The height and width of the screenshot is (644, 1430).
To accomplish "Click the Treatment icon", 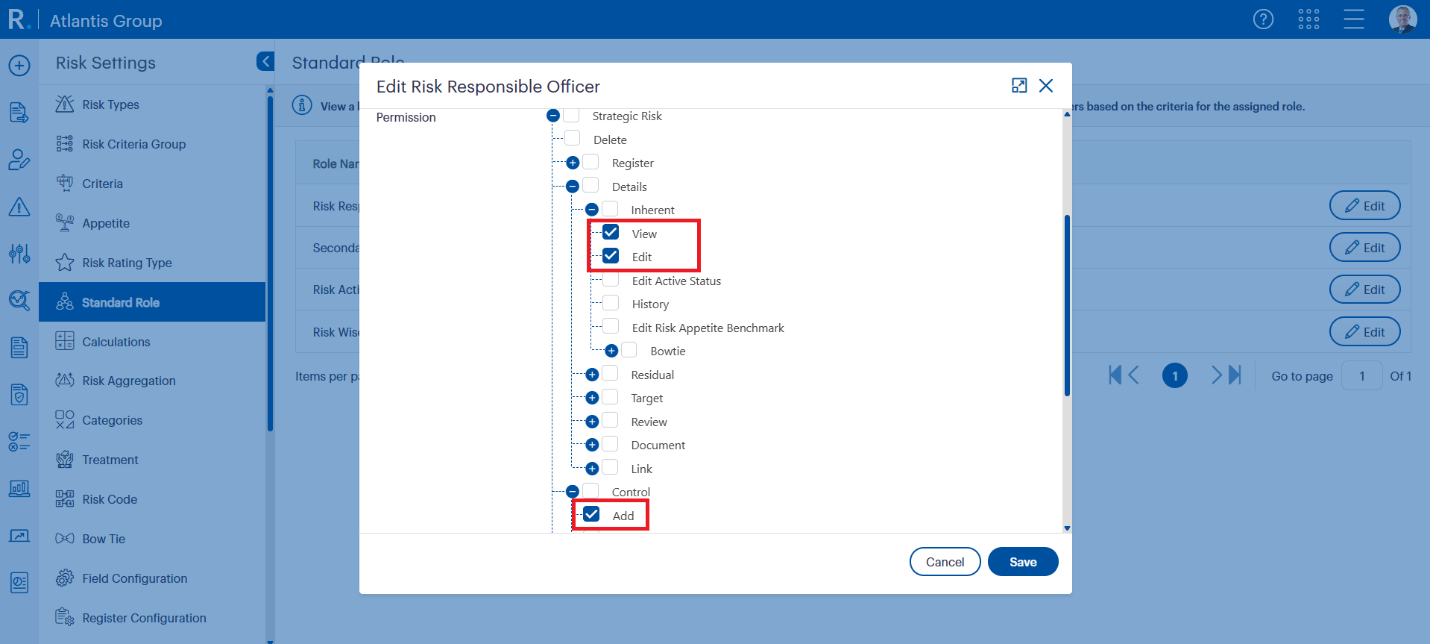I will coord(65,460).
